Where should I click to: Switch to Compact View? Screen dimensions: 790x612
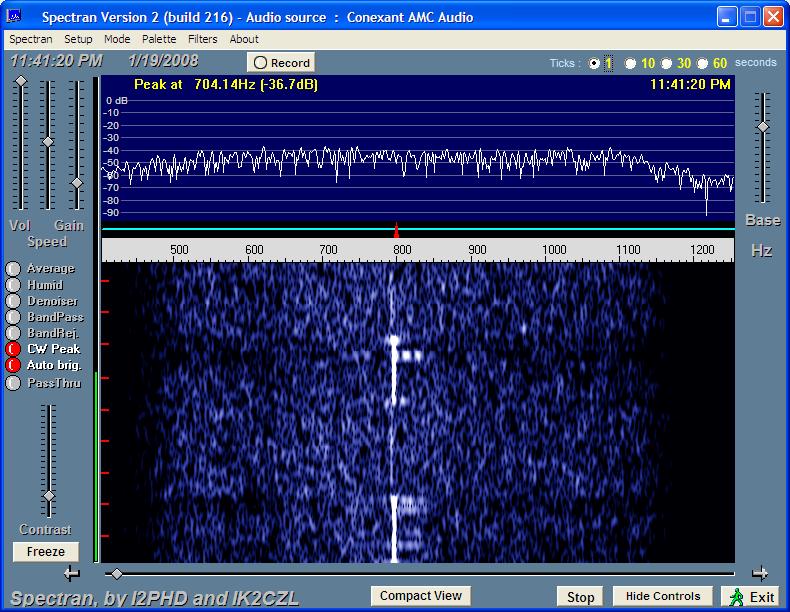tap(421, 596)
